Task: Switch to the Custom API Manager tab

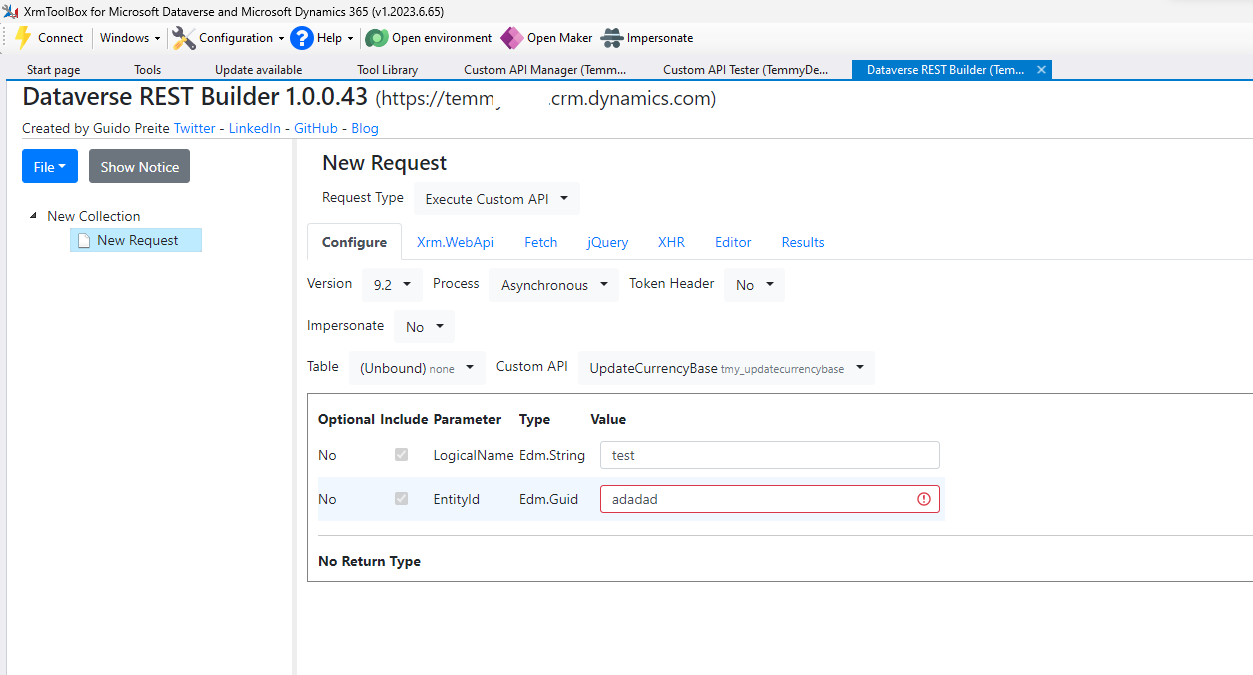Action: [545, 70]
